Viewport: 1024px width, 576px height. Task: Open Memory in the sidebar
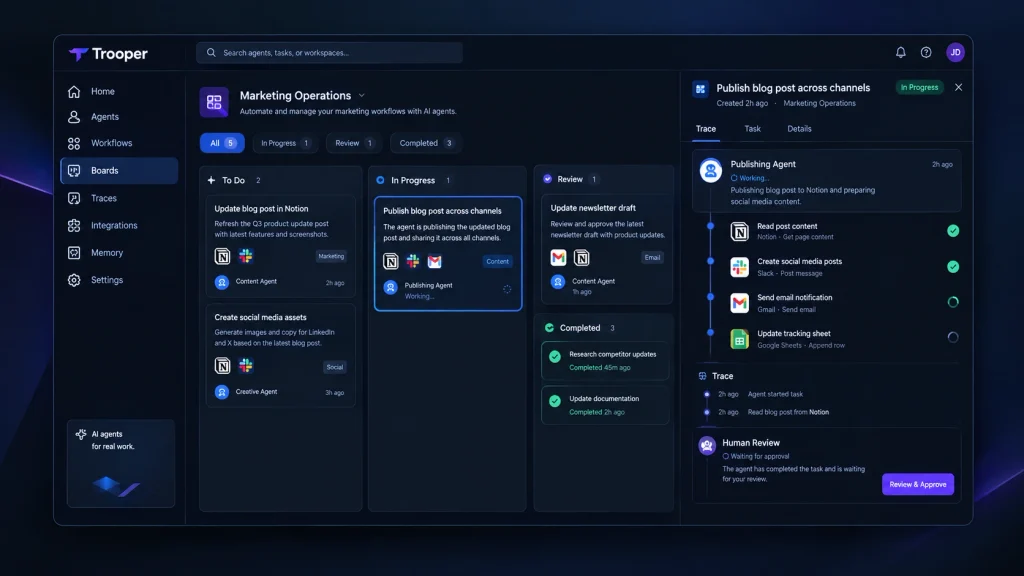click(119, 253)
